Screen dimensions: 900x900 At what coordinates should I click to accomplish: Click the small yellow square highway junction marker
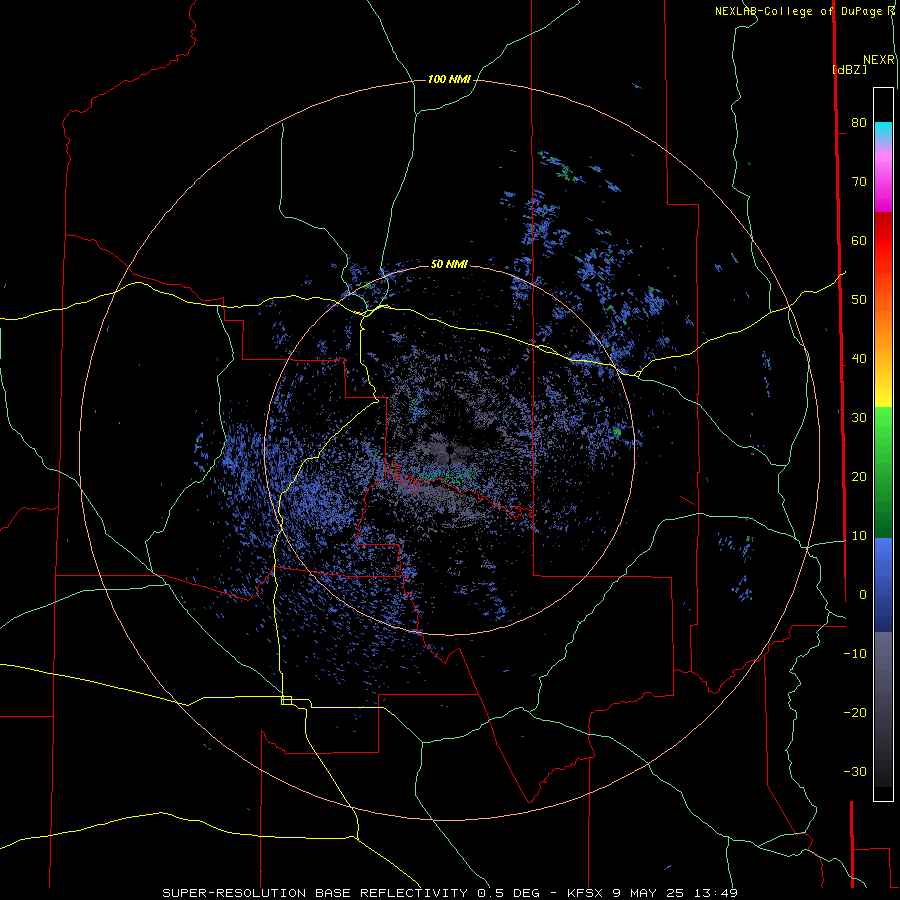(286, 700)
